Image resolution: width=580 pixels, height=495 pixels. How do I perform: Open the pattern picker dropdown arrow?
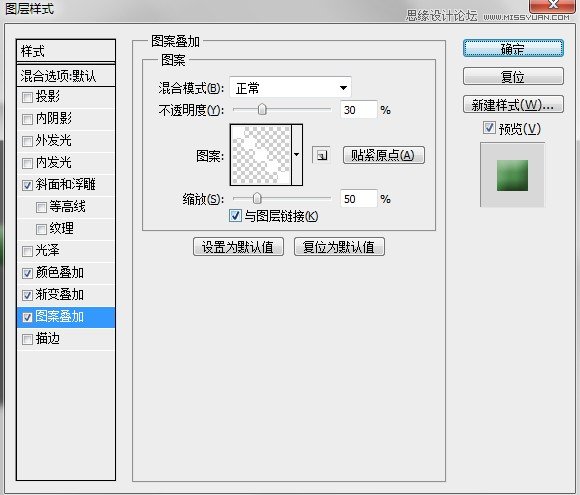point(297,155)
